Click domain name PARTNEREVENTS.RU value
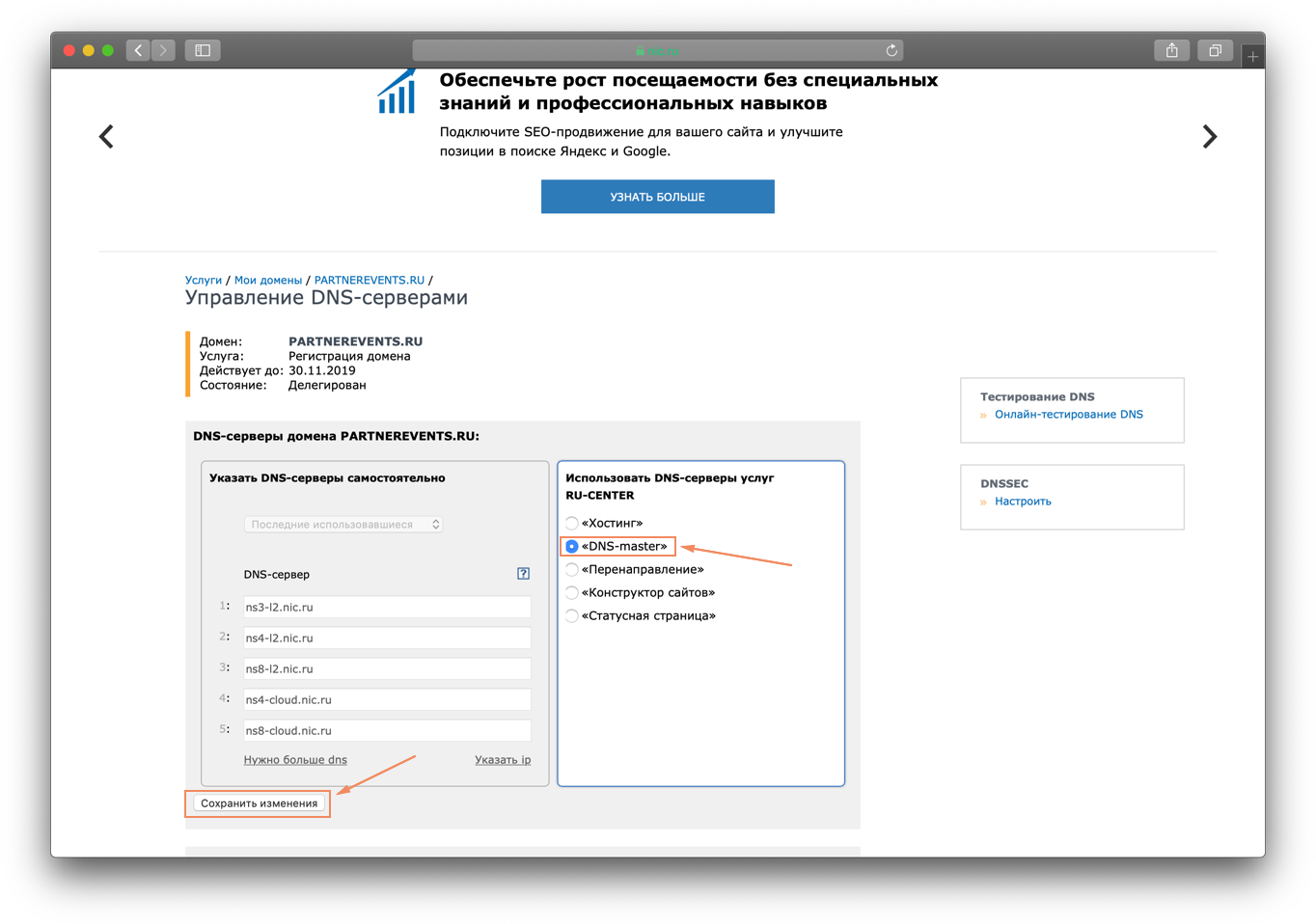 pos(355,341)
